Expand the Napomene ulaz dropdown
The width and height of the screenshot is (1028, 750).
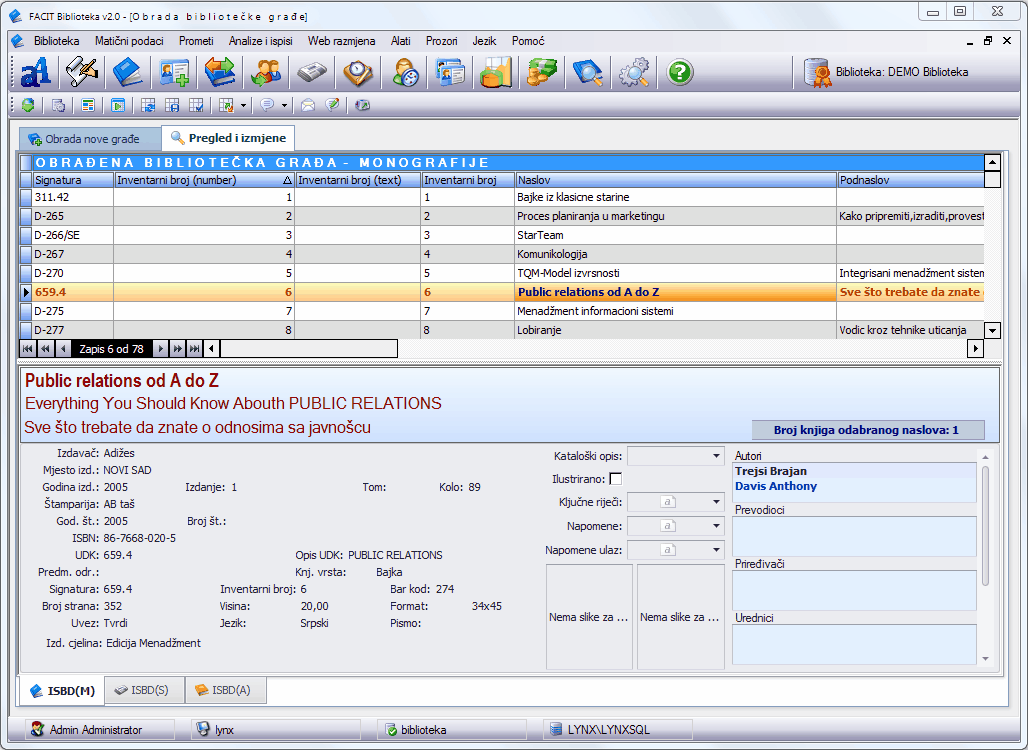point(716,550)
